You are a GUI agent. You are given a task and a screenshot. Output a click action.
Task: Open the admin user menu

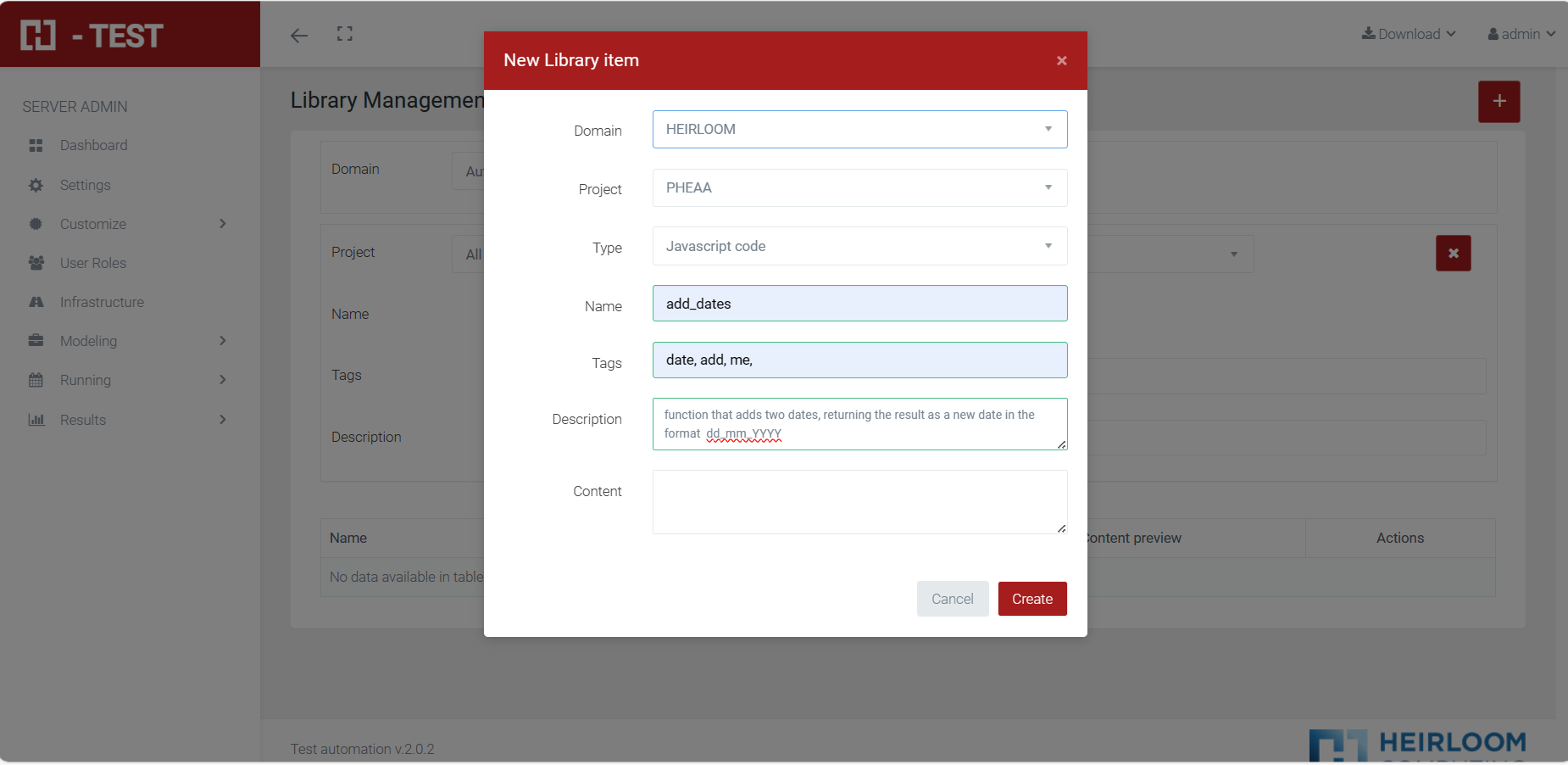coord(1521,34)
